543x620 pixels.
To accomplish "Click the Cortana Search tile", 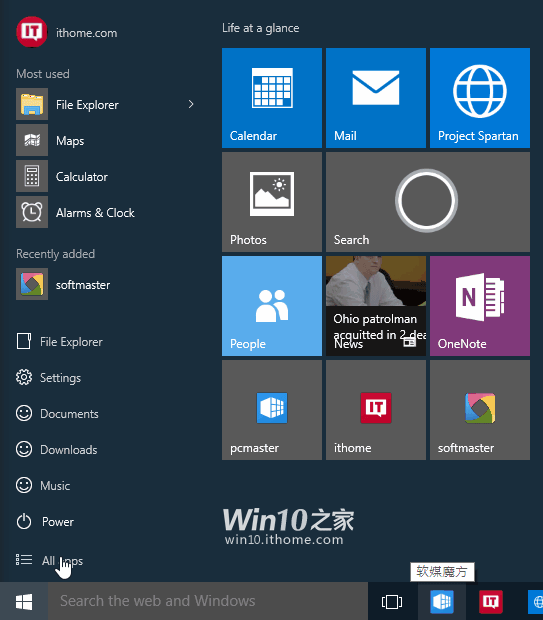I will (x=428, y=202).
